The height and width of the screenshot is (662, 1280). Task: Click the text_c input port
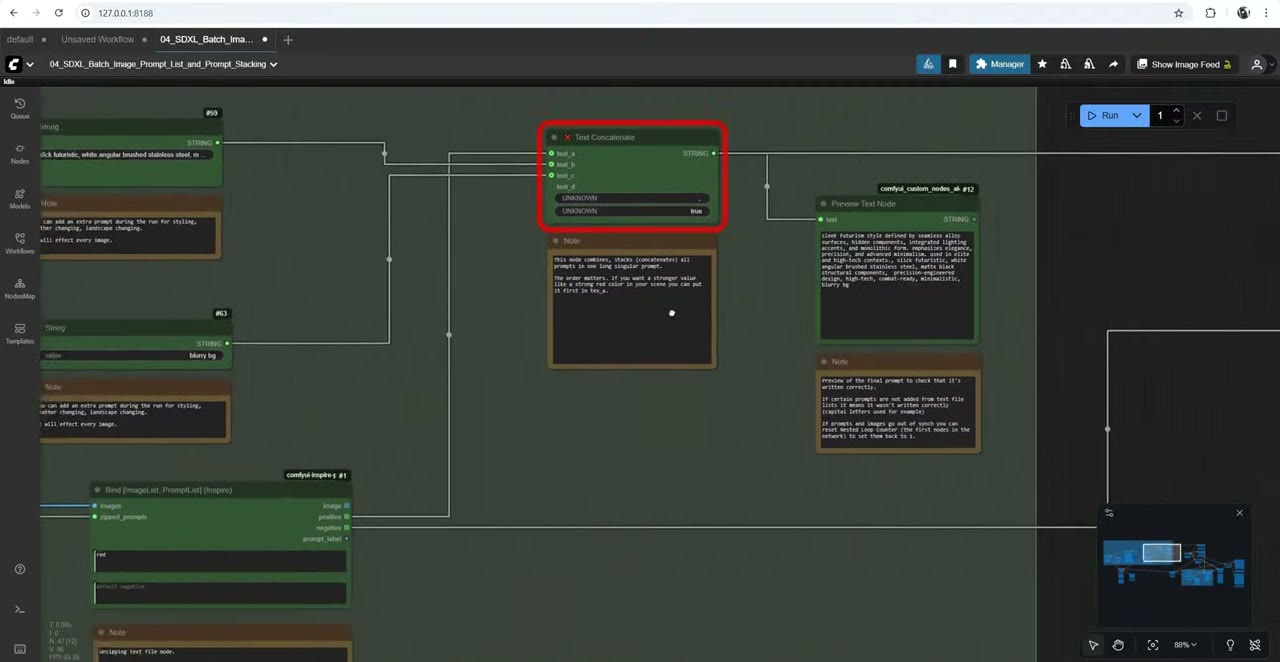551,175
